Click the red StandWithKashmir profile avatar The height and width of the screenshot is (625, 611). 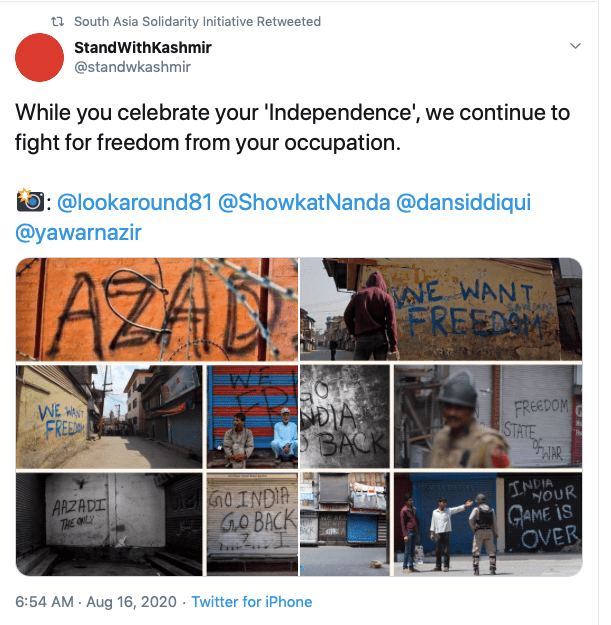(41, 57)
